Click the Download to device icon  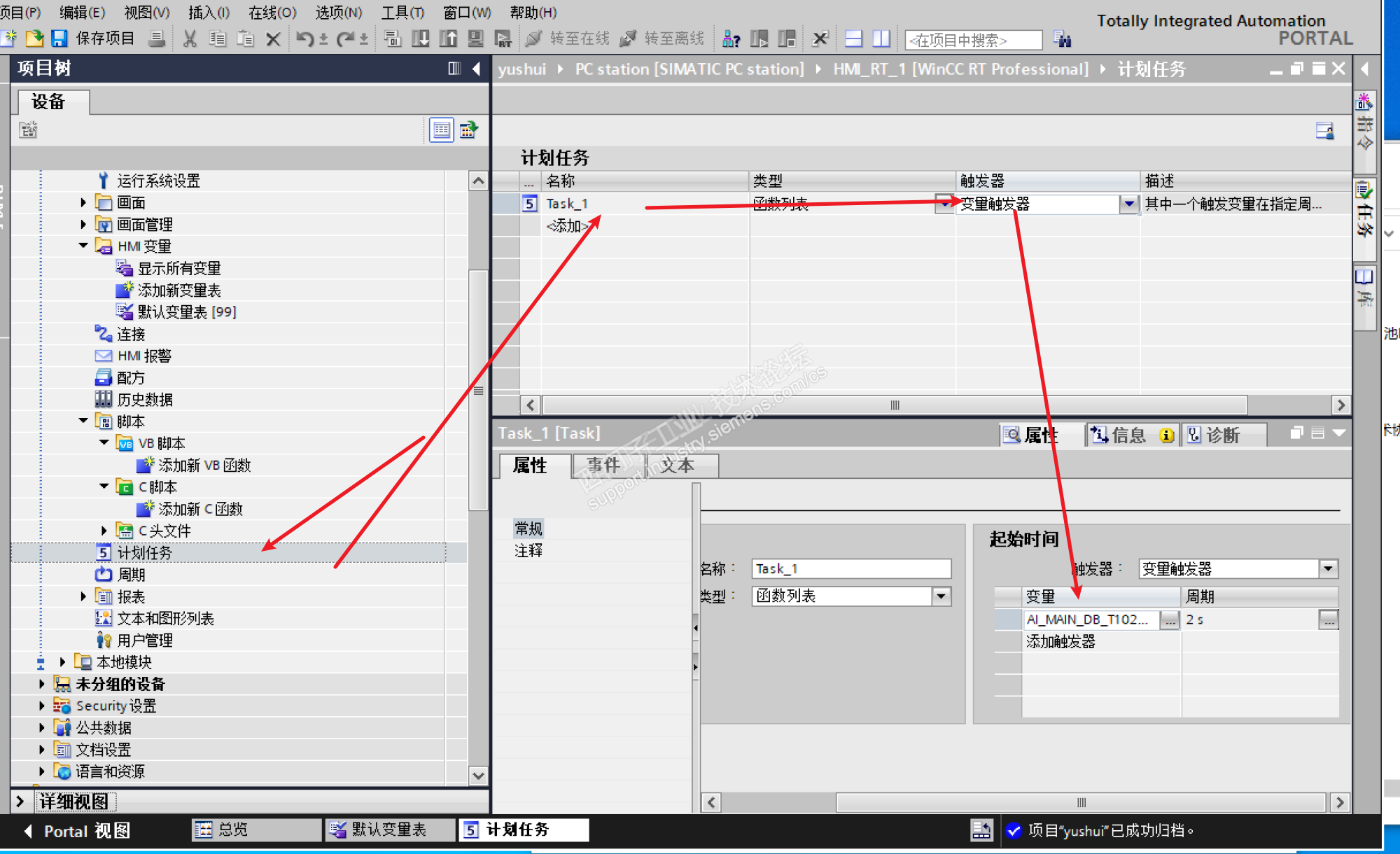(x=421, y=38)
